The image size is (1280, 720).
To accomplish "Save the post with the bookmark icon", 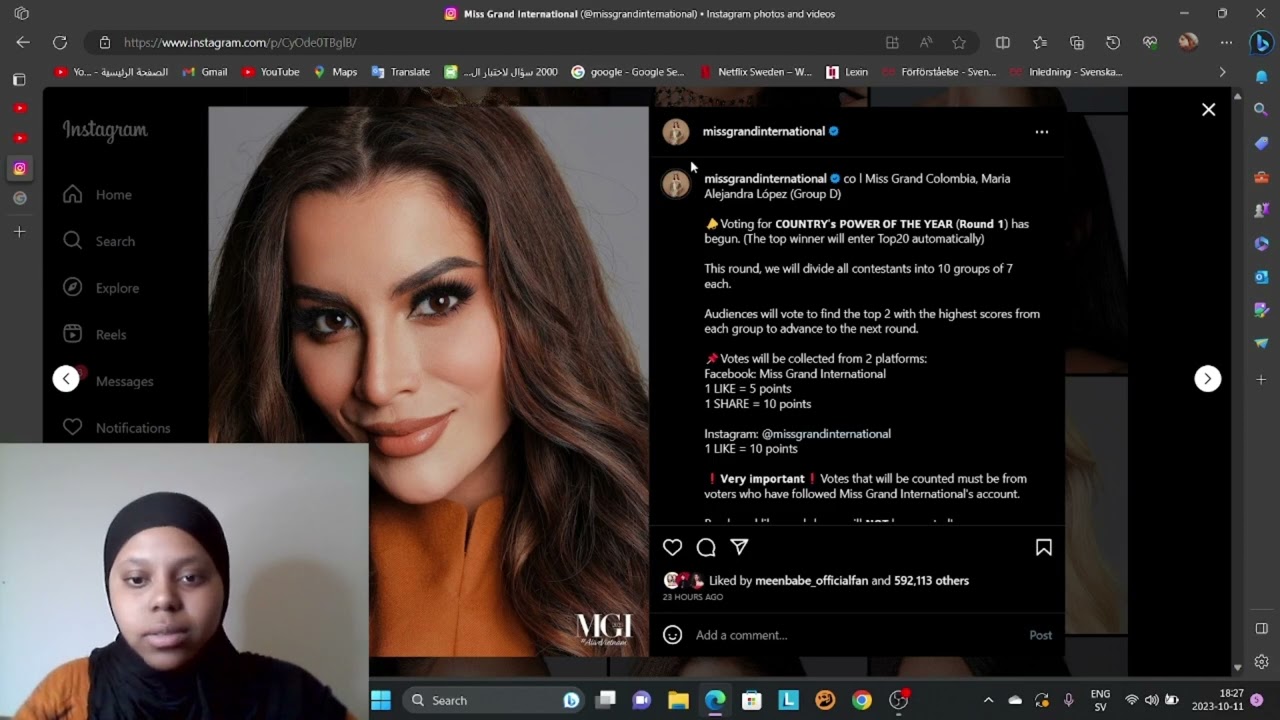I will (1043, 547).
